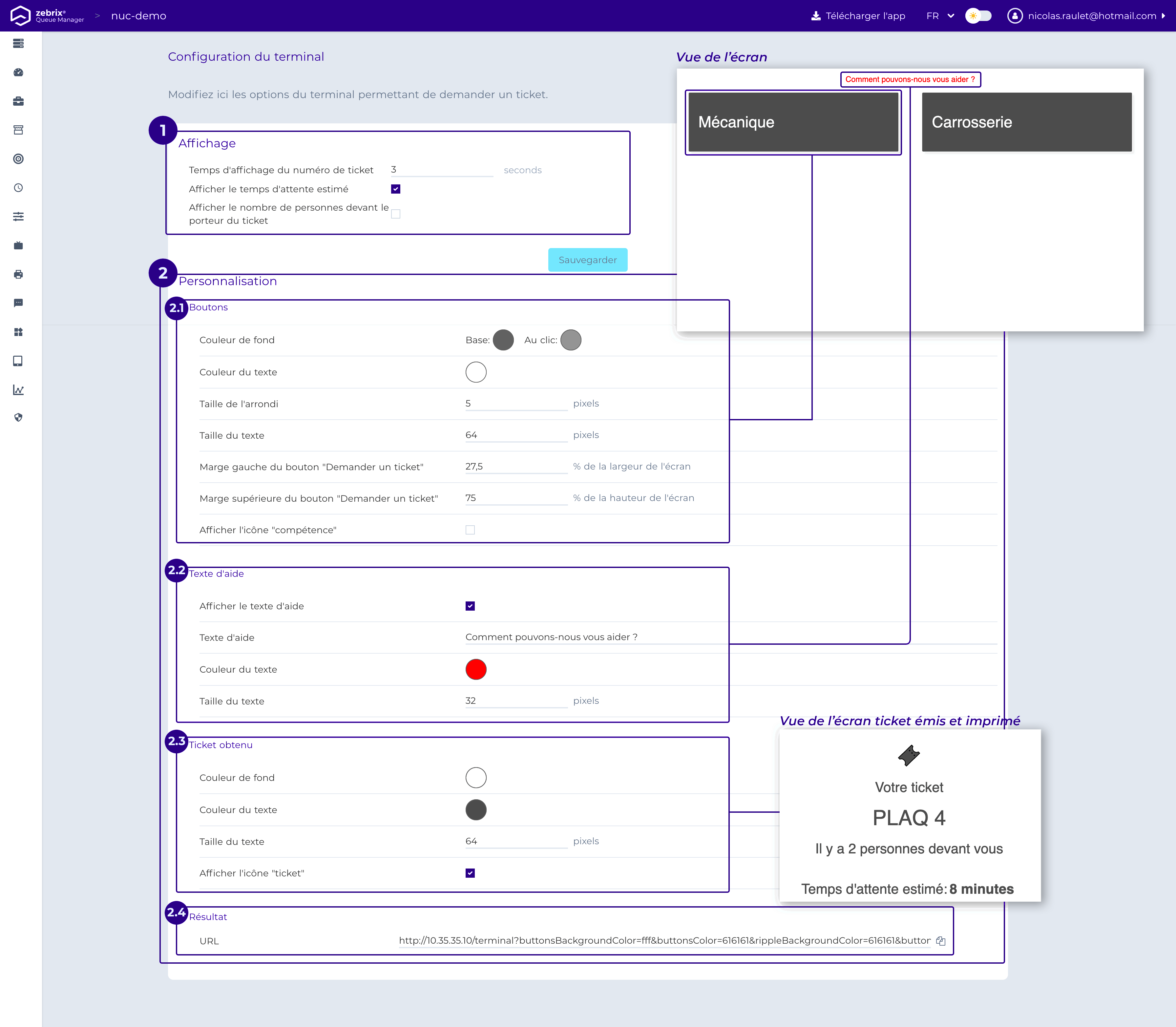
Task: Open the dashboard gauge sidebar icon
Action: pos(18,72)
